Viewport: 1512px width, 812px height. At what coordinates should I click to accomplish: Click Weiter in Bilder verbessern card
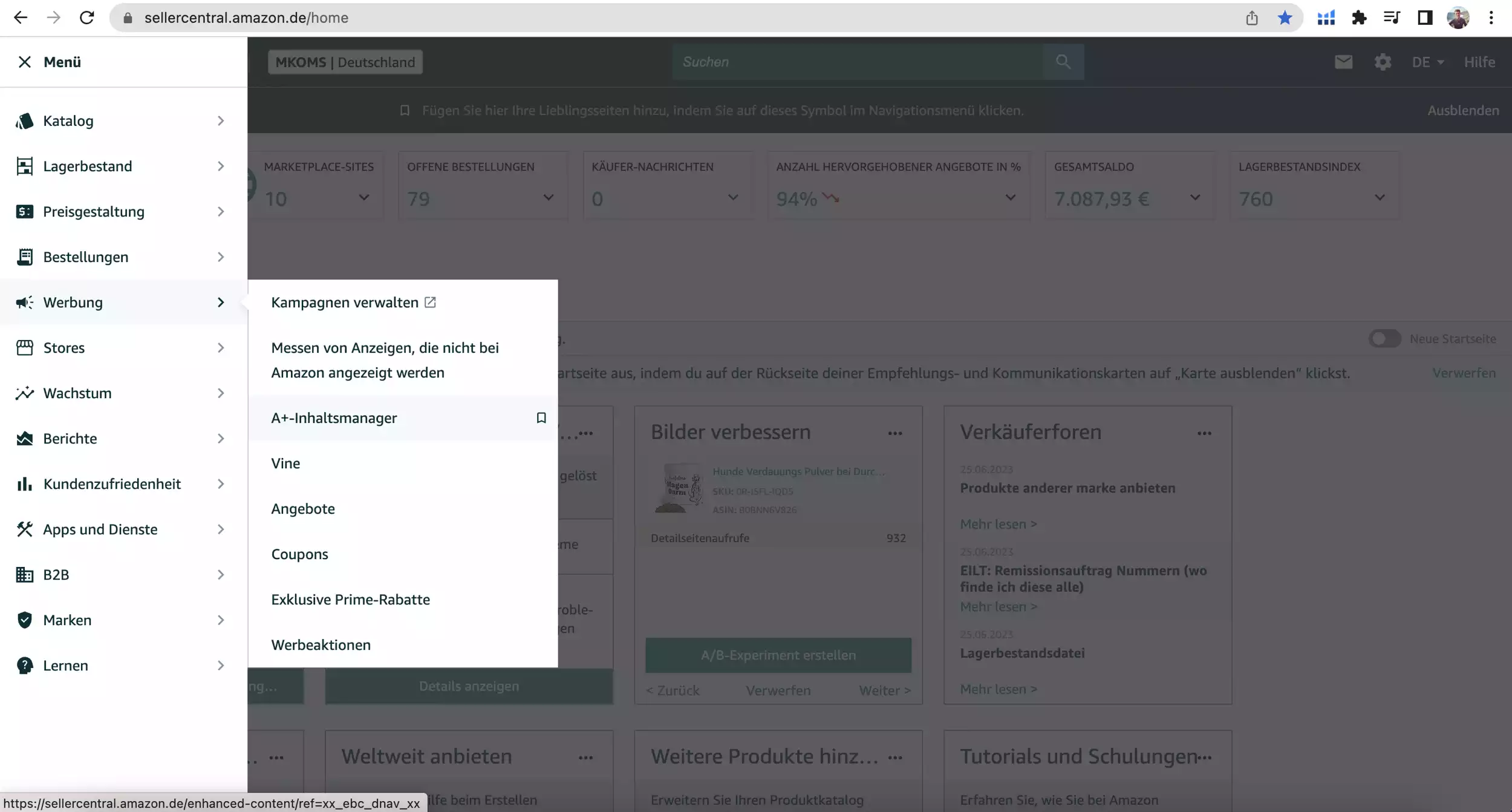tap(885, 690)
